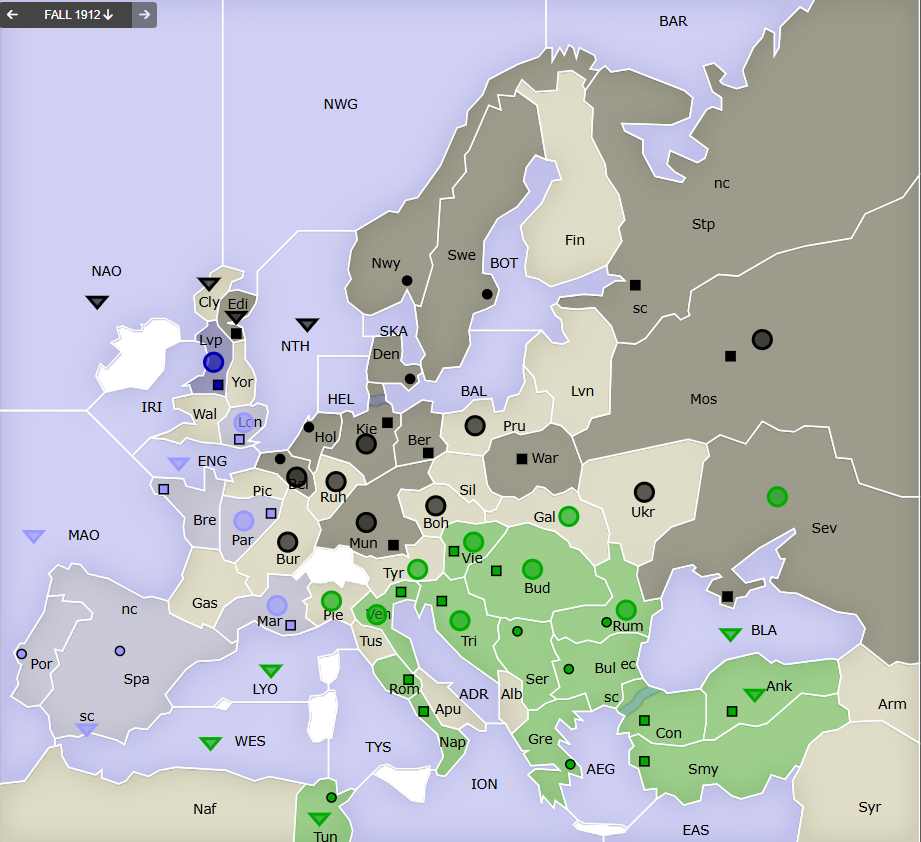Screen dimensions: 921x842
Task: Select the light blue fleet in MAO
Action: tap(33, 536)
